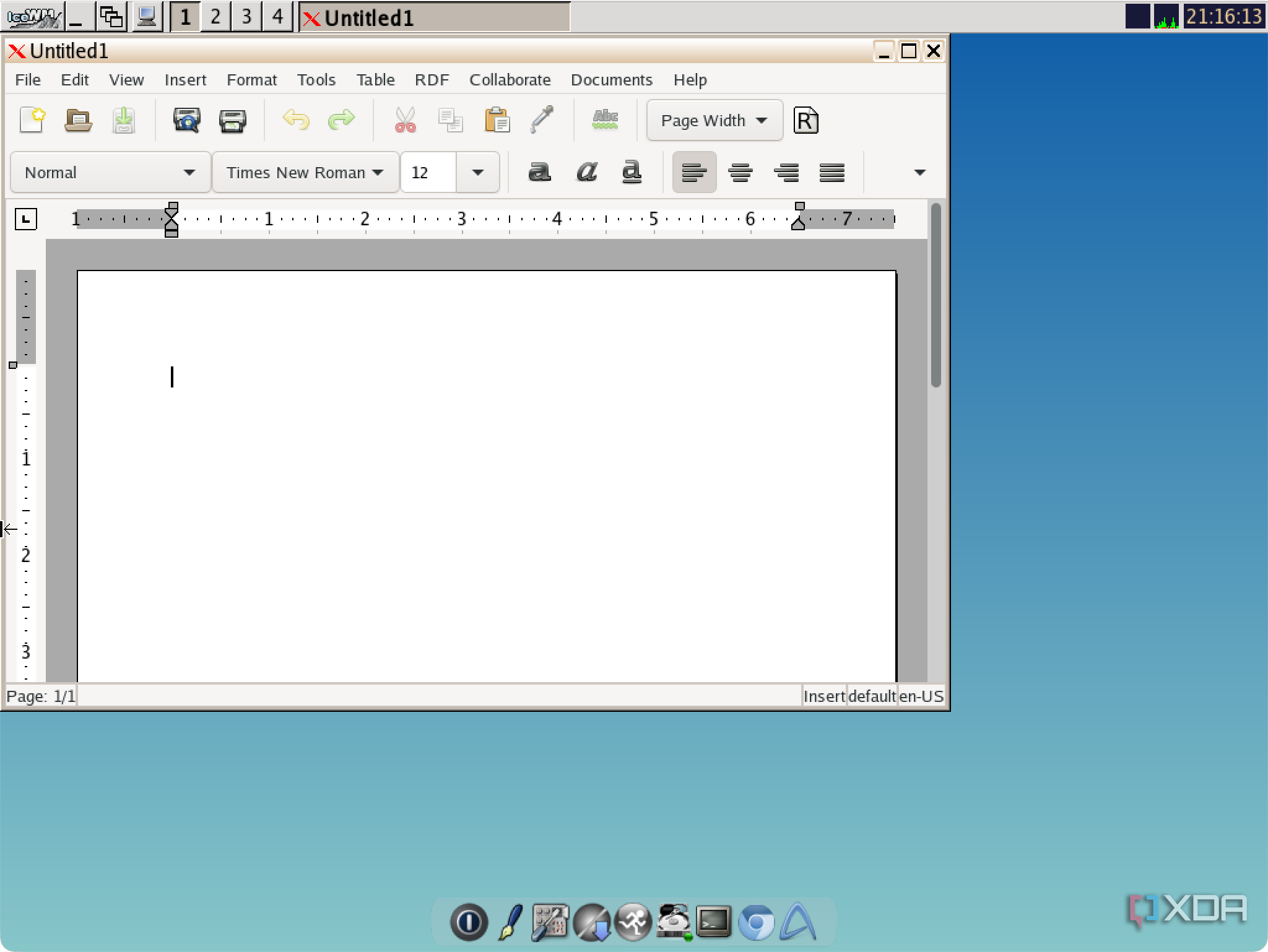Launch the Chromium browser from the dock
This screenshot has width=1268, height=952.
tap(756, 922)
